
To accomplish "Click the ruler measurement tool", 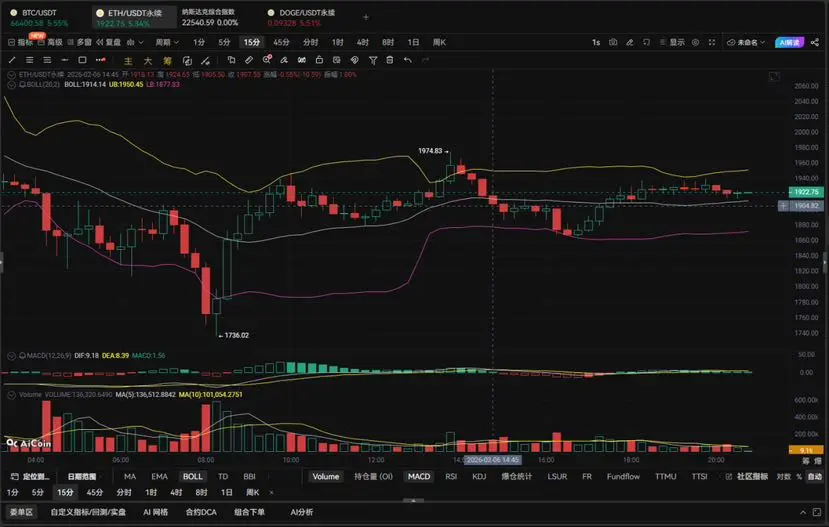I will point(249,60).
